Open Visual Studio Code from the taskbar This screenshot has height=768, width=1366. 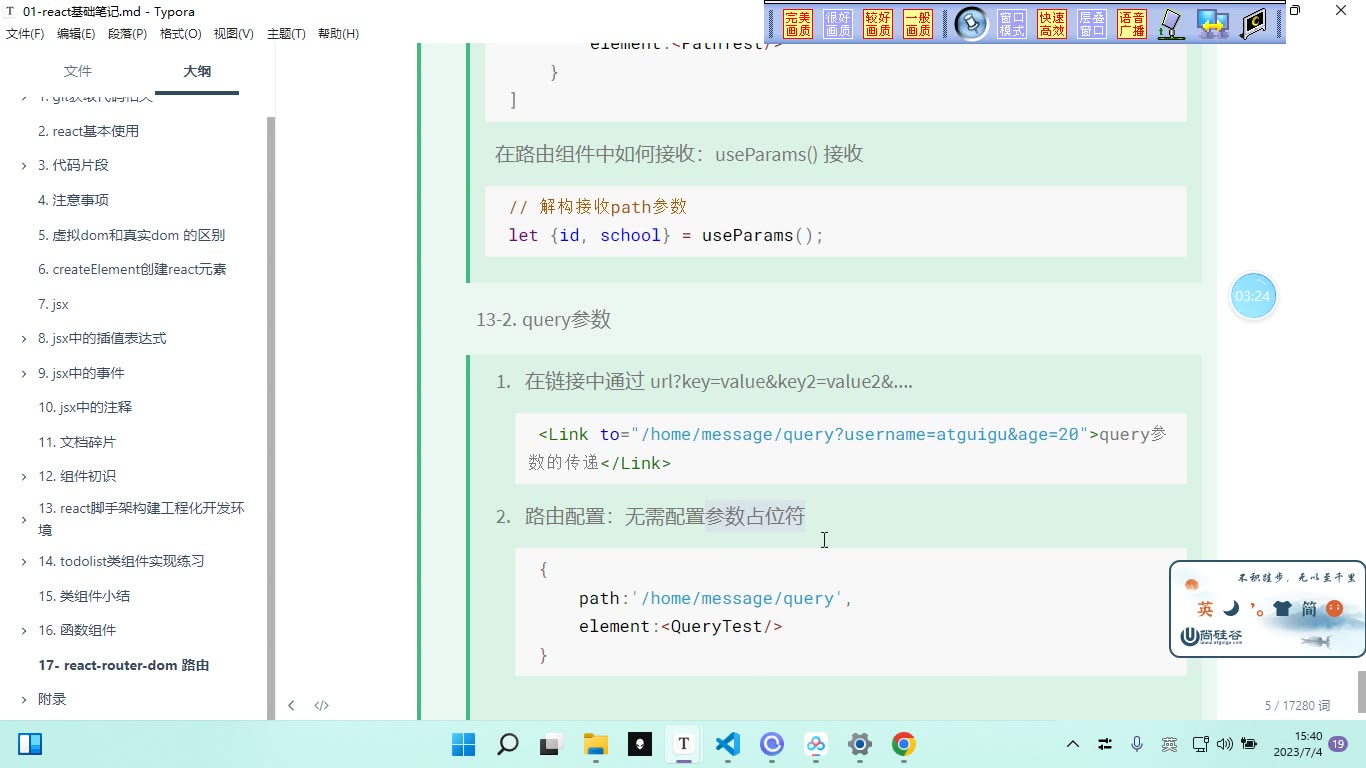pos(727,744)
